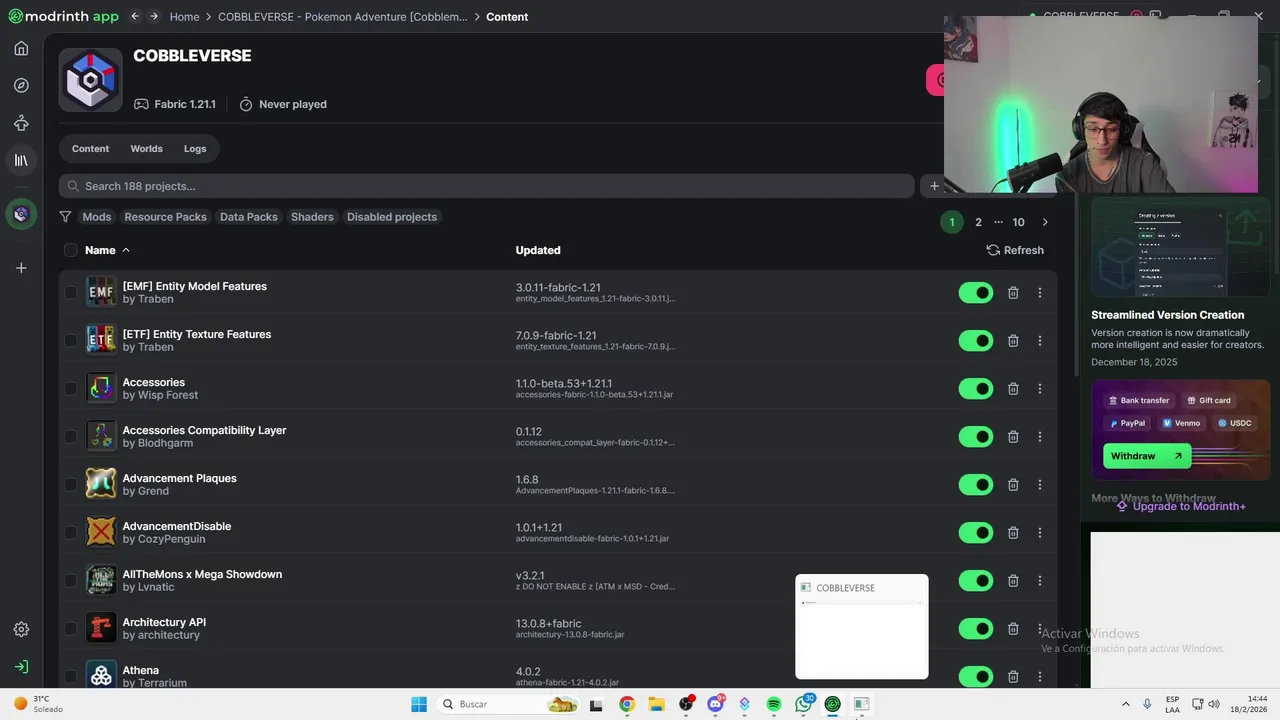The image size is (1280, 720).
Task: Click the Search 188 projects field
Action: [487, 186]
